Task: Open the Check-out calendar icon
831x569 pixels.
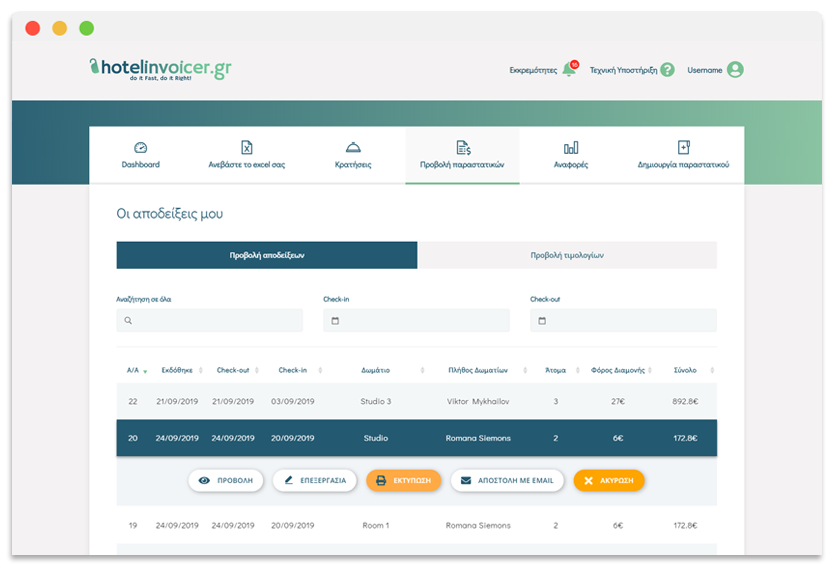Action: [x=542, y=321]
